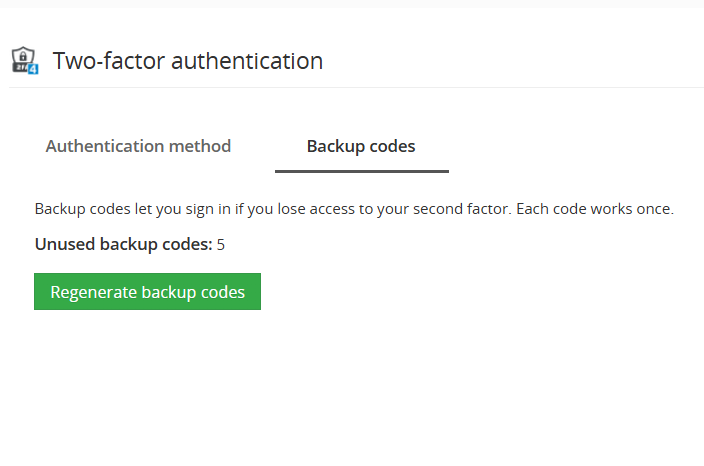Select the Backup codes tab
The image size is (704, 466).
click(361, 146)
